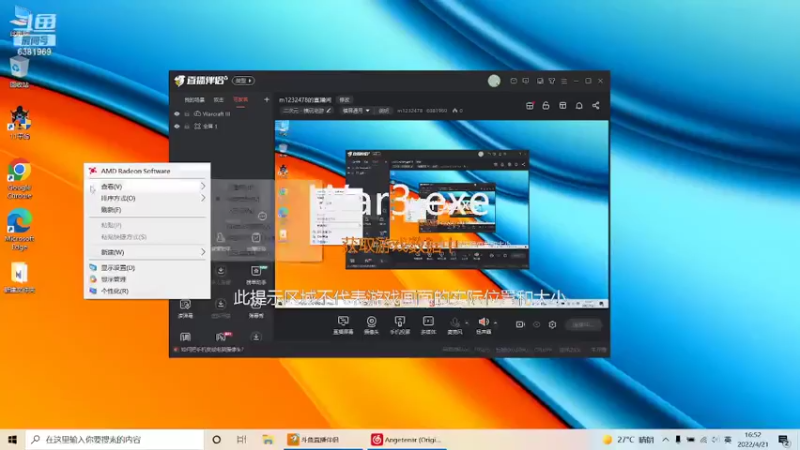This screenshot has height=450, width=800.
Task: Expand microphone options arrow
Action: click(x=466, y=322)
